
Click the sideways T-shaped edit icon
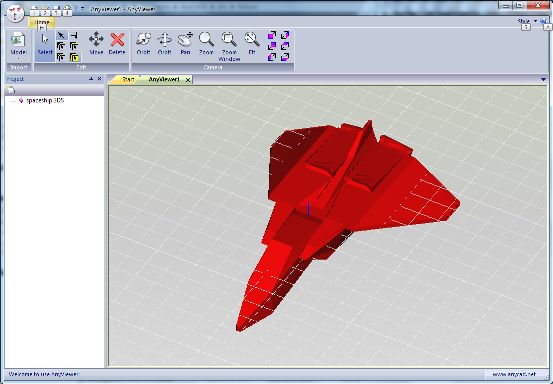click(74, 35)
